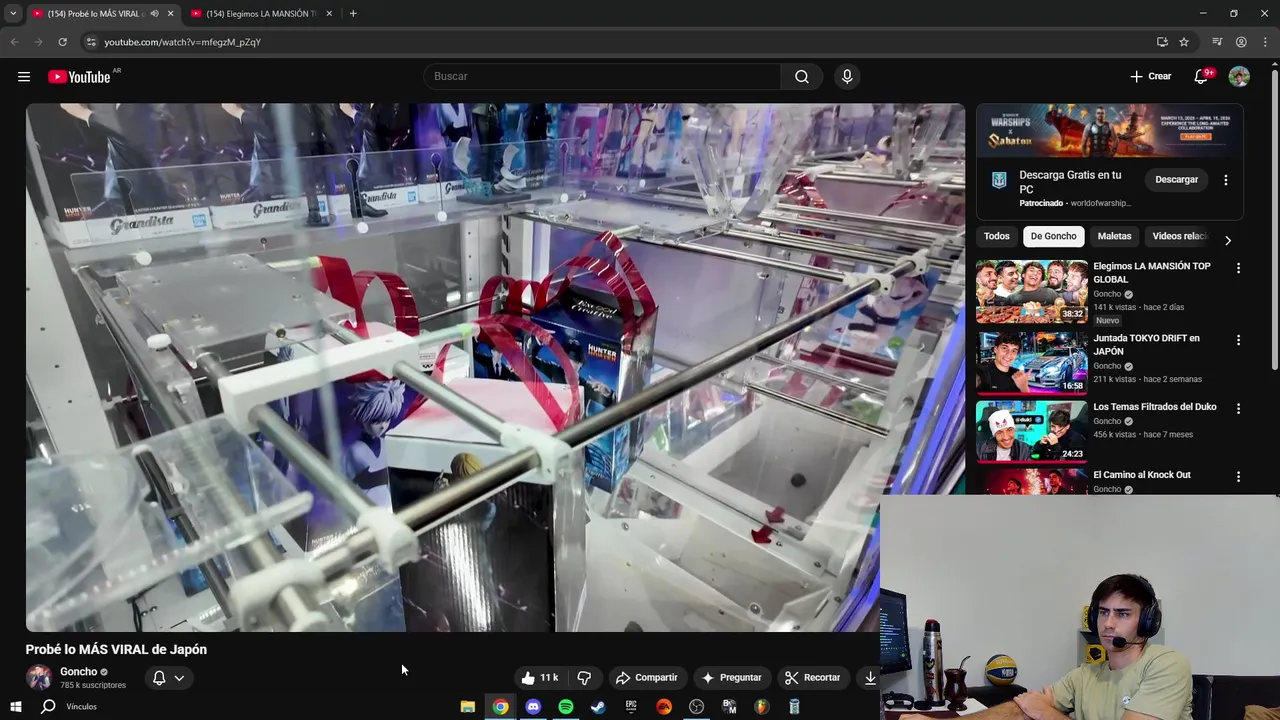Mute the first tab via speaker icon
This screenshot has width=1280, height=720.
click(154, 14)
